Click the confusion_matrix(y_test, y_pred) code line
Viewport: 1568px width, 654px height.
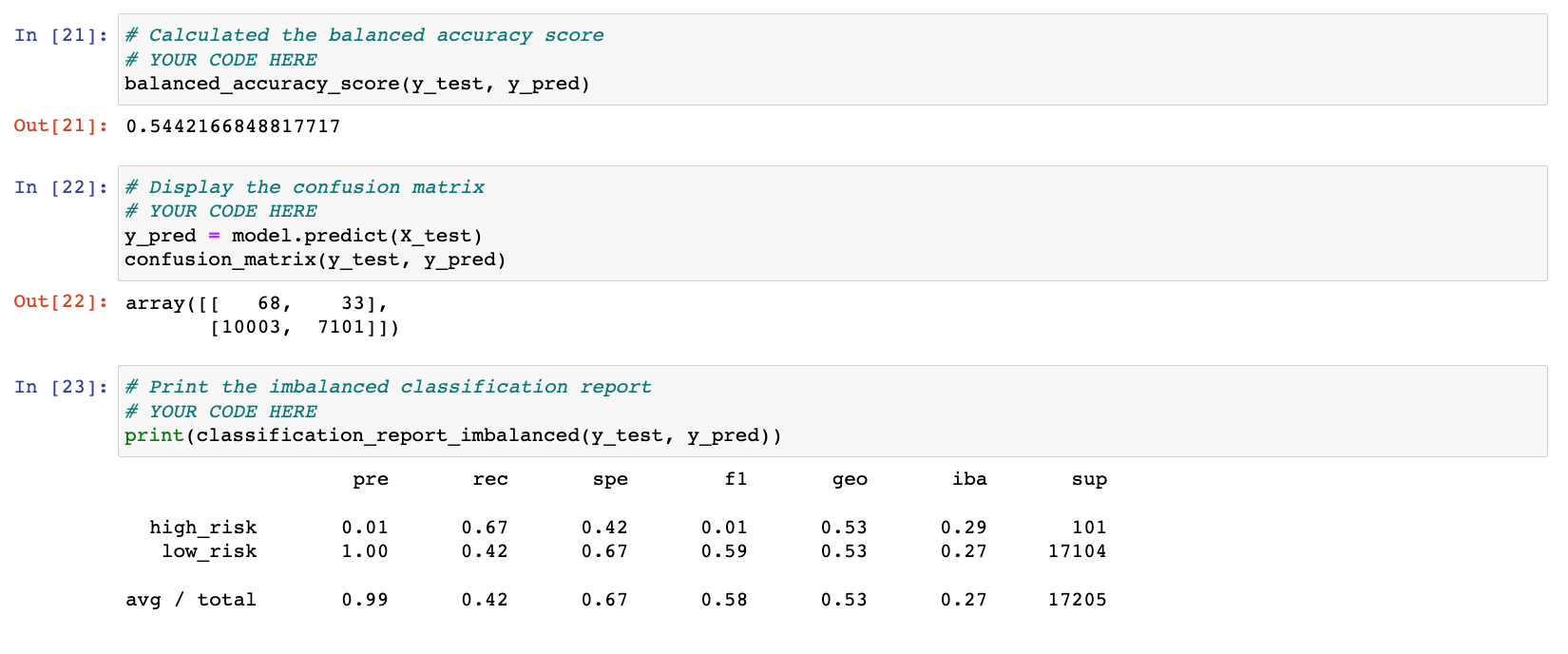(x=316, y=260)
